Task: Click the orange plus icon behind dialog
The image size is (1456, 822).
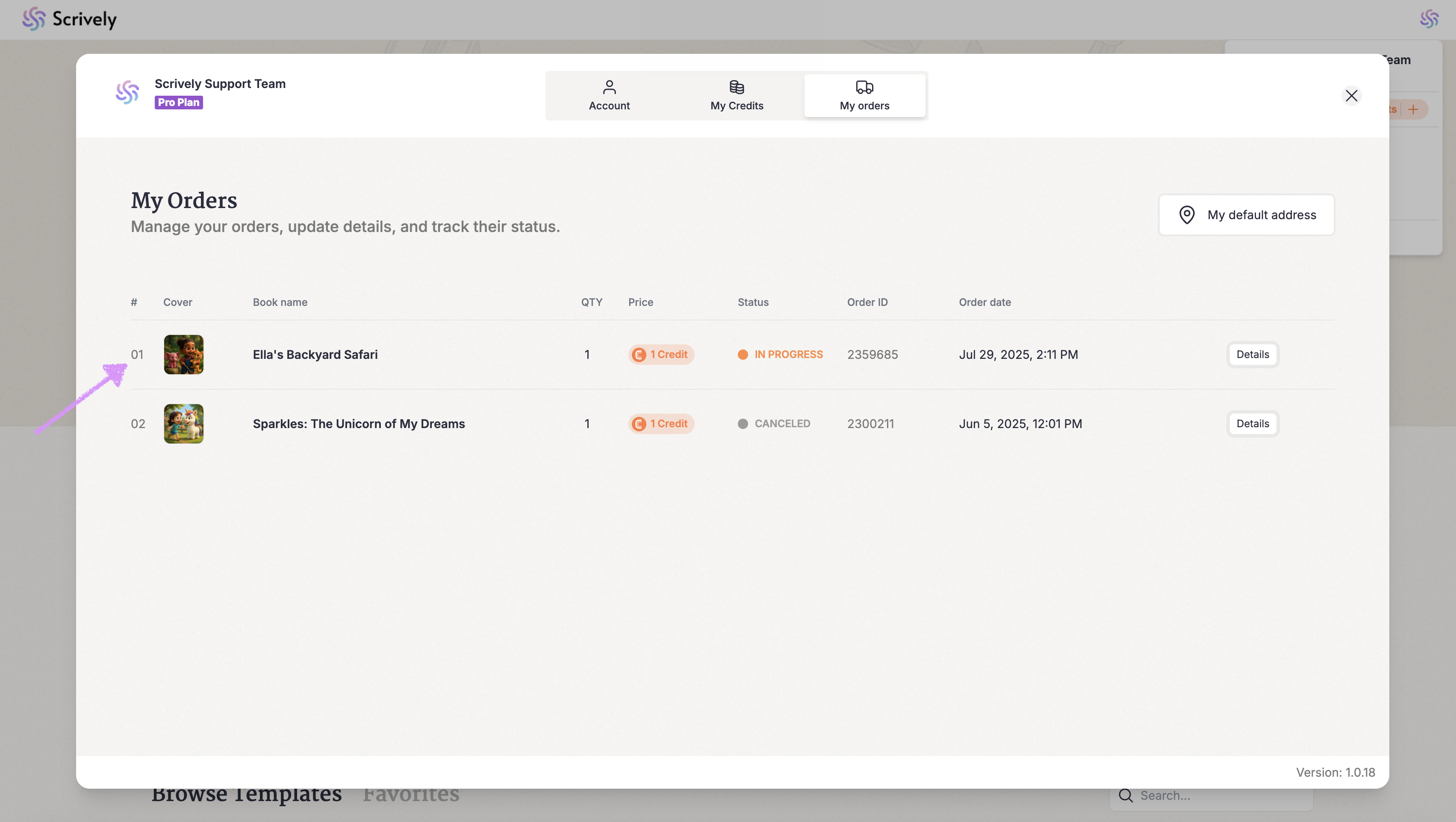Action: (x=1413, y=109)
